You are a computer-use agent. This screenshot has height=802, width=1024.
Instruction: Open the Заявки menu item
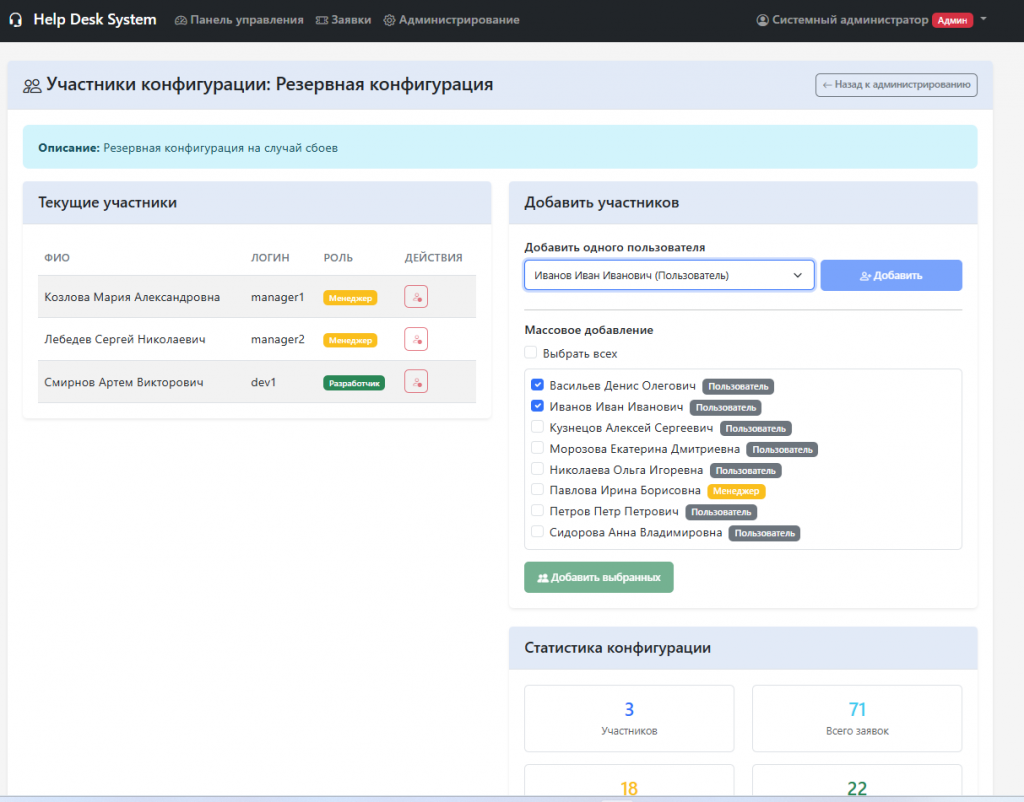[351, 20]
